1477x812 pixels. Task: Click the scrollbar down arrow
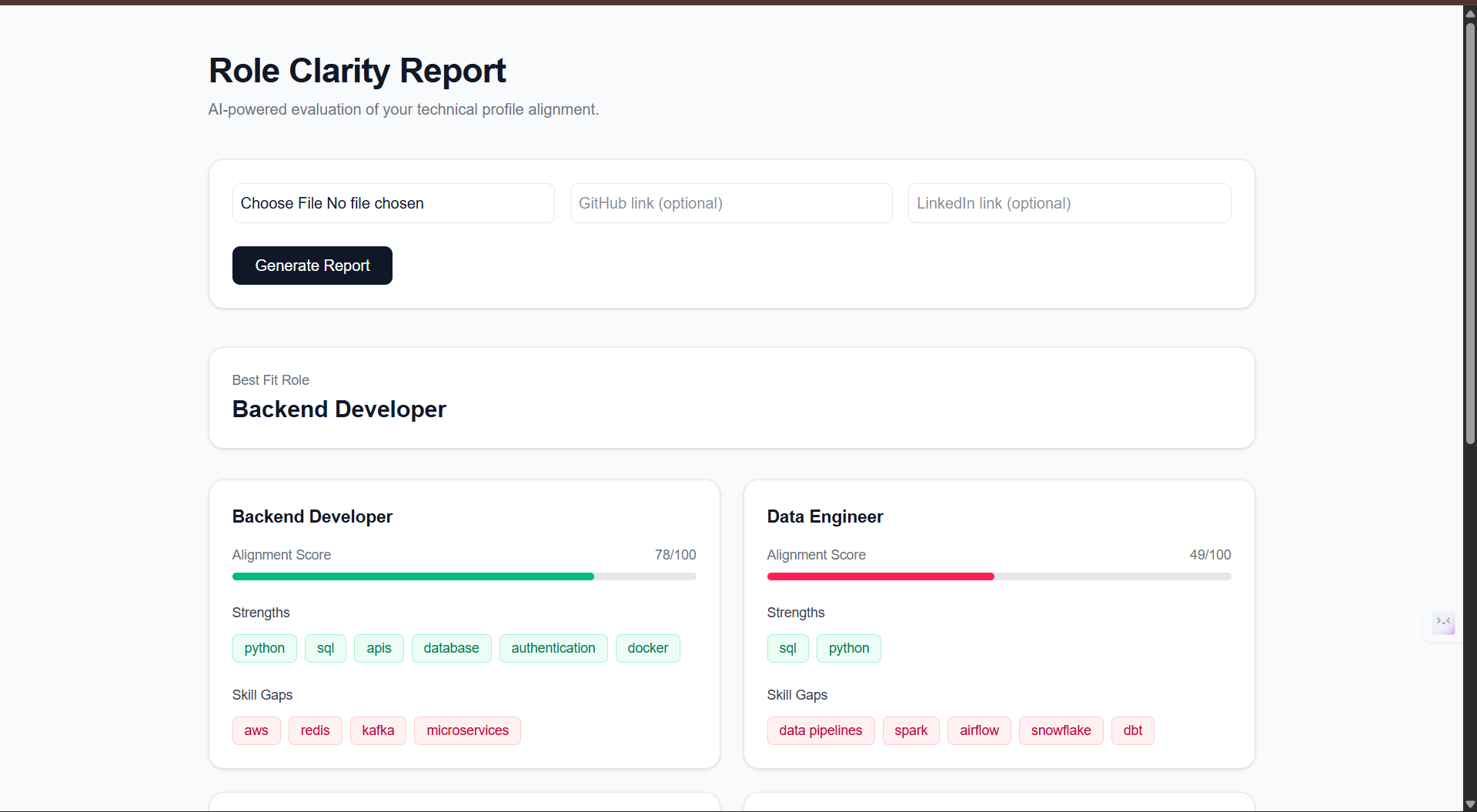(x=1470, y=804)
